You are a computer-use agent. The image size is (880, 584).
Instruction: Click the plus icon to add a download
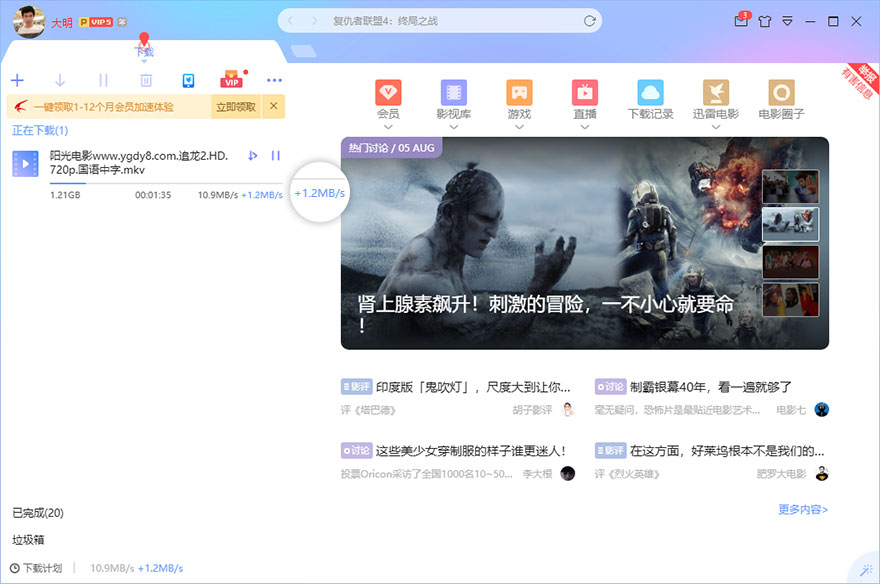(17, 80)
